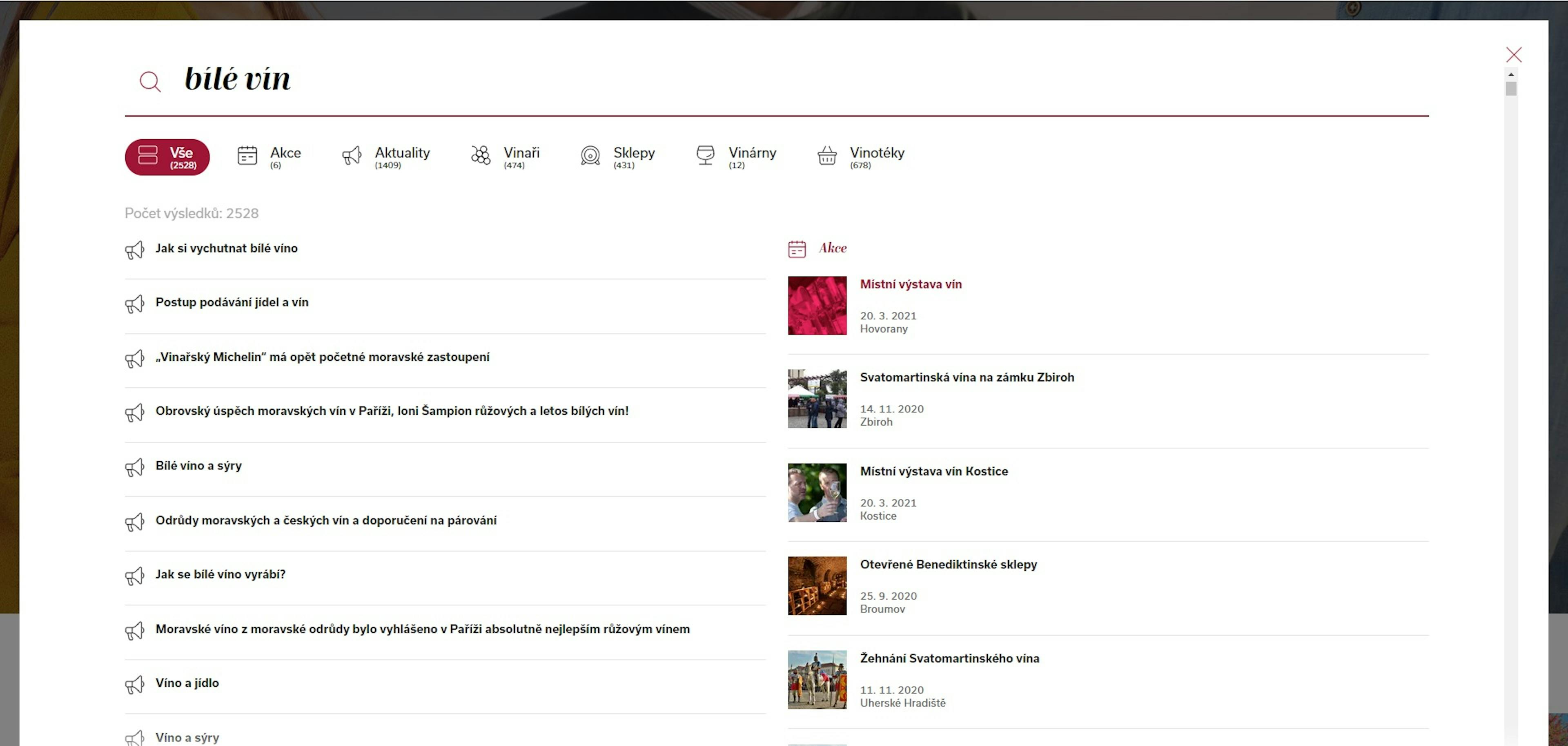Screen dimensions: 1568x746
Task: Click megaphone icon beside 'Moravské víno z moravské odrůdy'
Action: [134, 631]
